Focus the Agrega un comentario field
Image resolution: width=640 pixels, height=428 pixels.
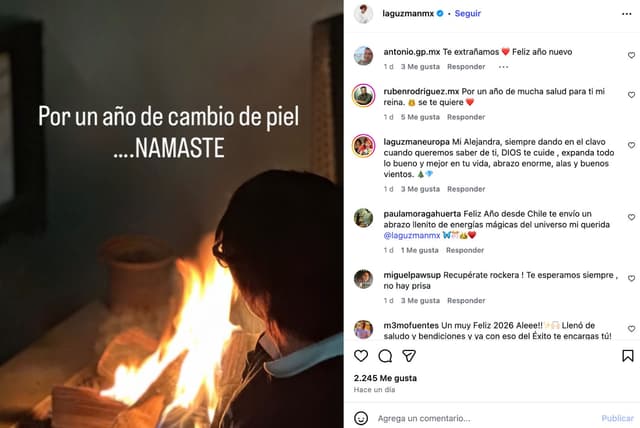click(x=486, y=418)
